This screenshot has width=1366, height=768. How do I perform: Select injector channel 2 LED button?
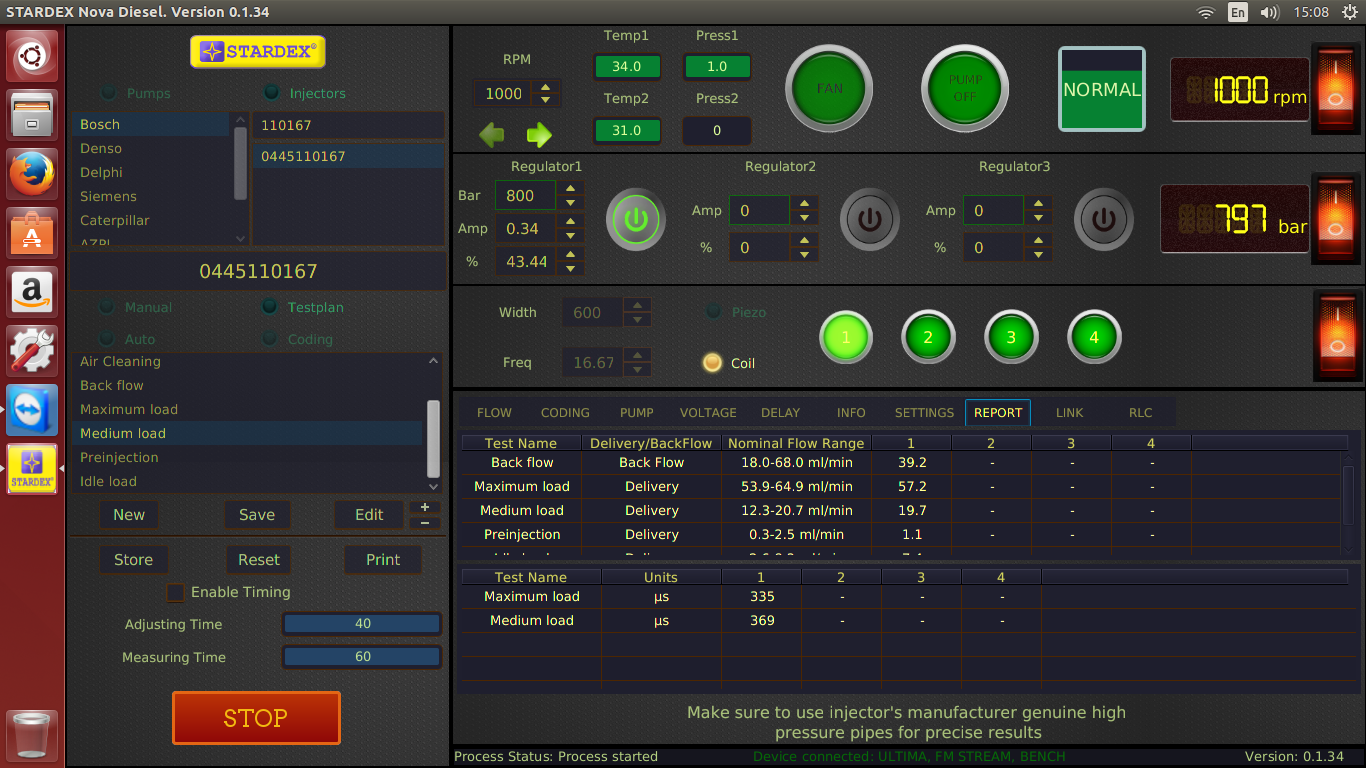[928, 337]
